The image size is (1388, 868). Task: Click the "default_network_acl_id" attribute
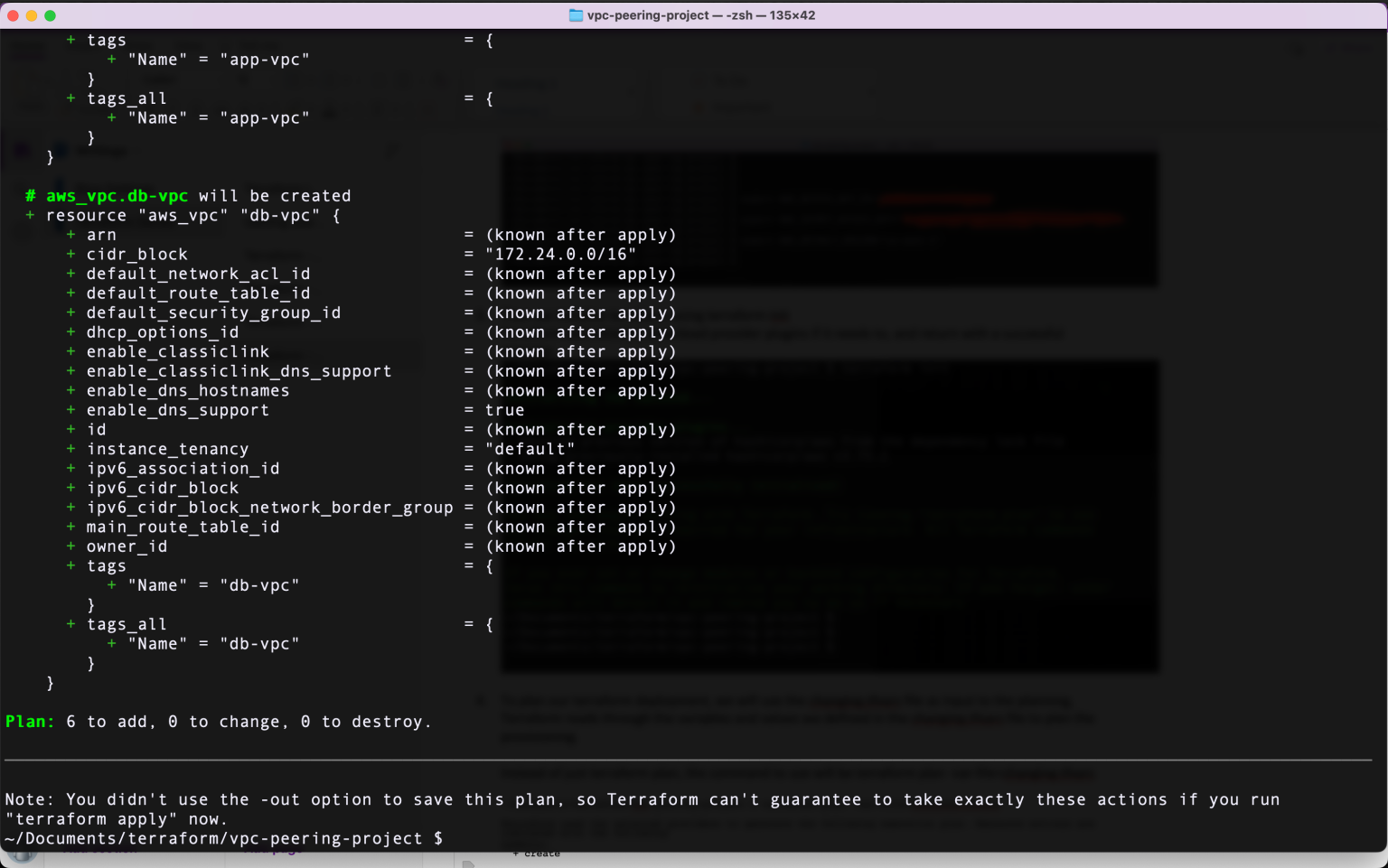pyautogui.click(x=198, y=274)
